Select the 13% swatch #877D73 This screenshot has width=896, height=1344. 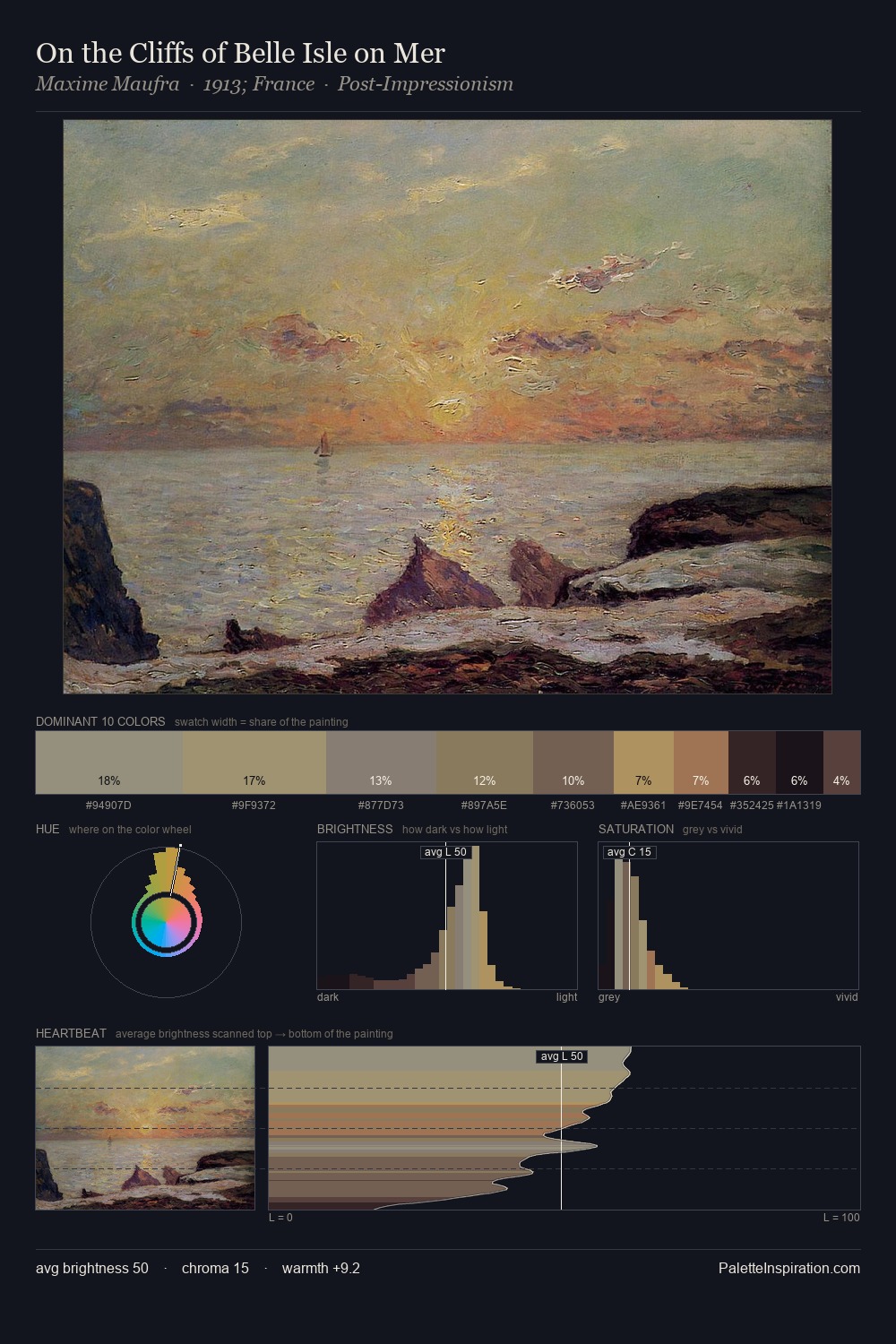tap(381, 762)
